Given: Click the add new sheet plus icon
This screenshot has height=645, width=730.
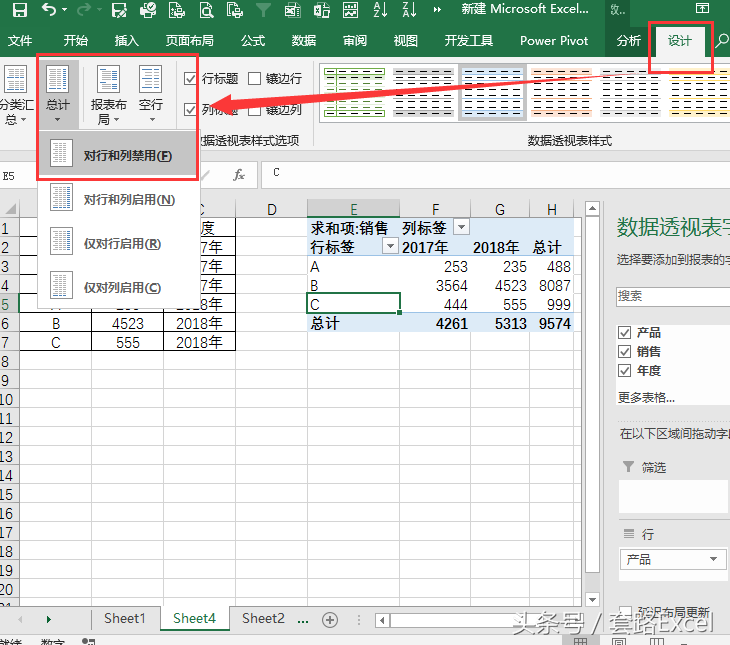Looking at the screenshot, I should tap(330, 619).
